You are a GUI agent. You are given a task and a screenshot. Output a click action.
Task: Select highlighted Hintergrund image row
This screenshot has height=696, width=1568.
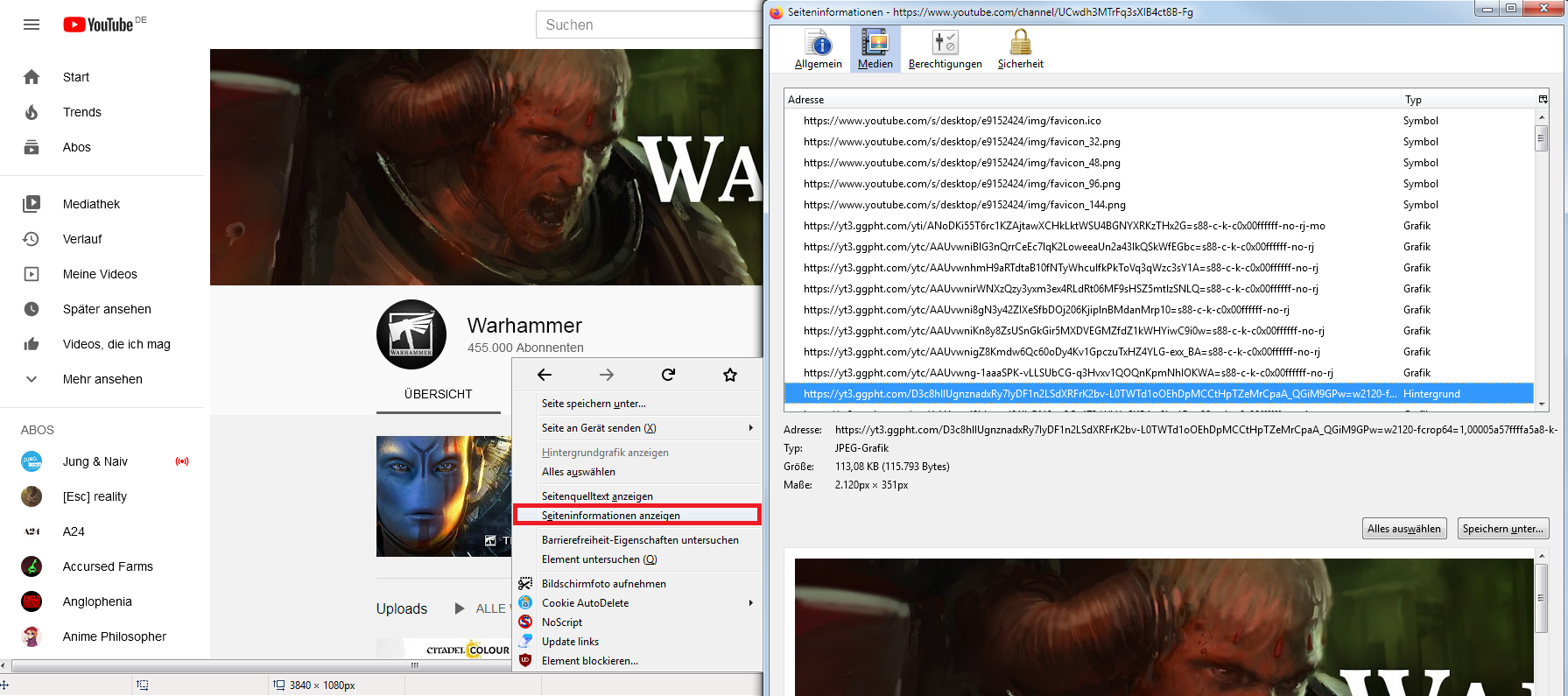point(1160,394)
